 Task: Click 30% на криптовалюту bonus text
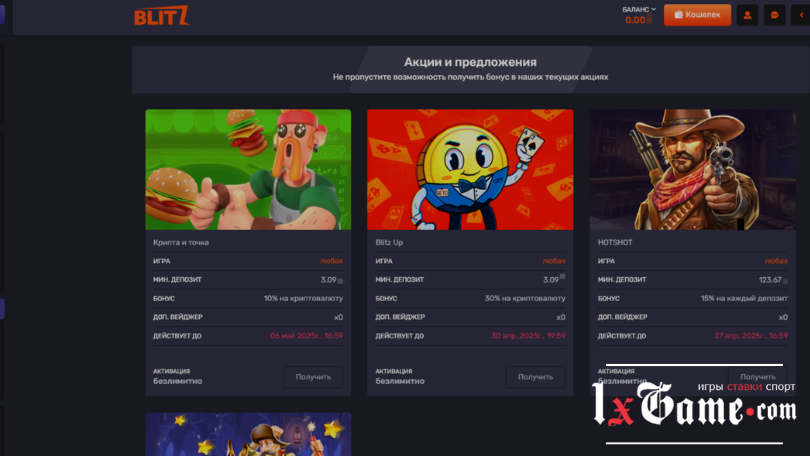click(525, 298)
